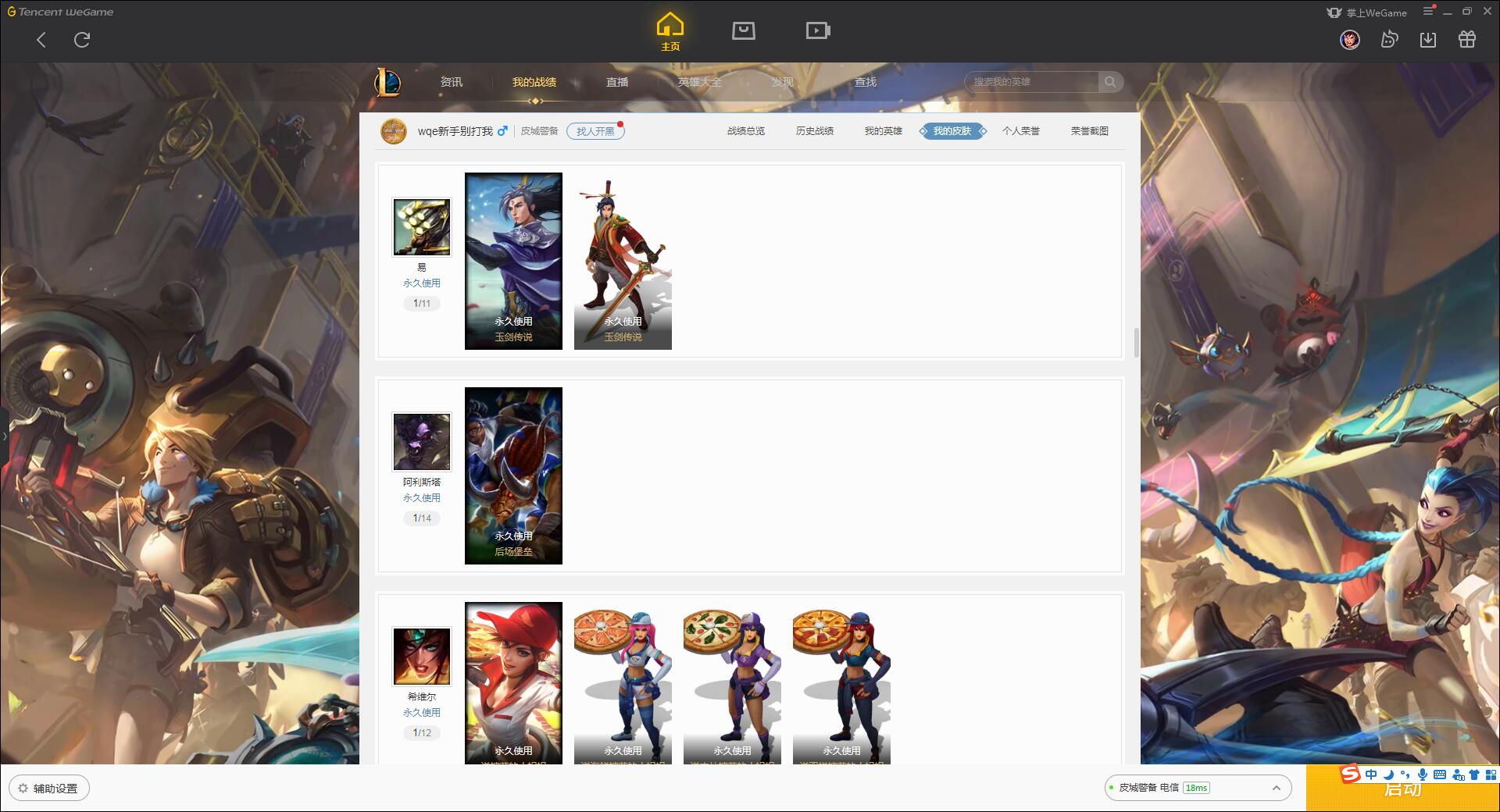This screenshot has width=1500, height=812.
Task: Click the 1/11 skin count badge
Action: coord(422,304)
